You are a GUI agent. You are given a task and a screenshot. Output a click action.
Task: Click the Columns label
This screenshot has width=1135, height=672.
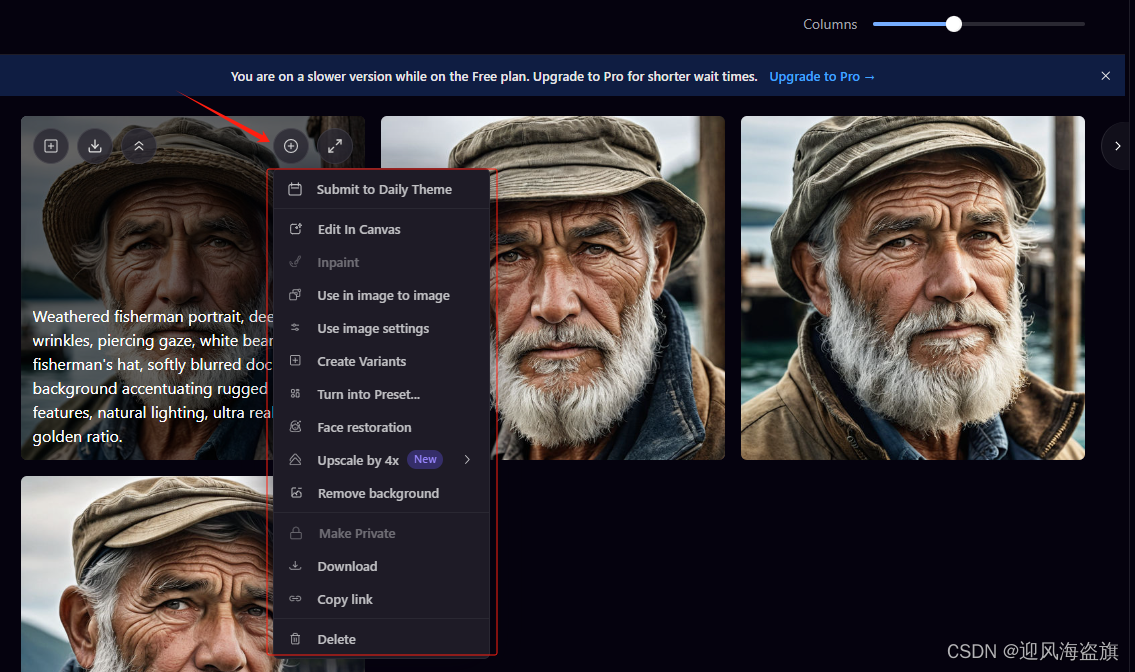[830, 24]
